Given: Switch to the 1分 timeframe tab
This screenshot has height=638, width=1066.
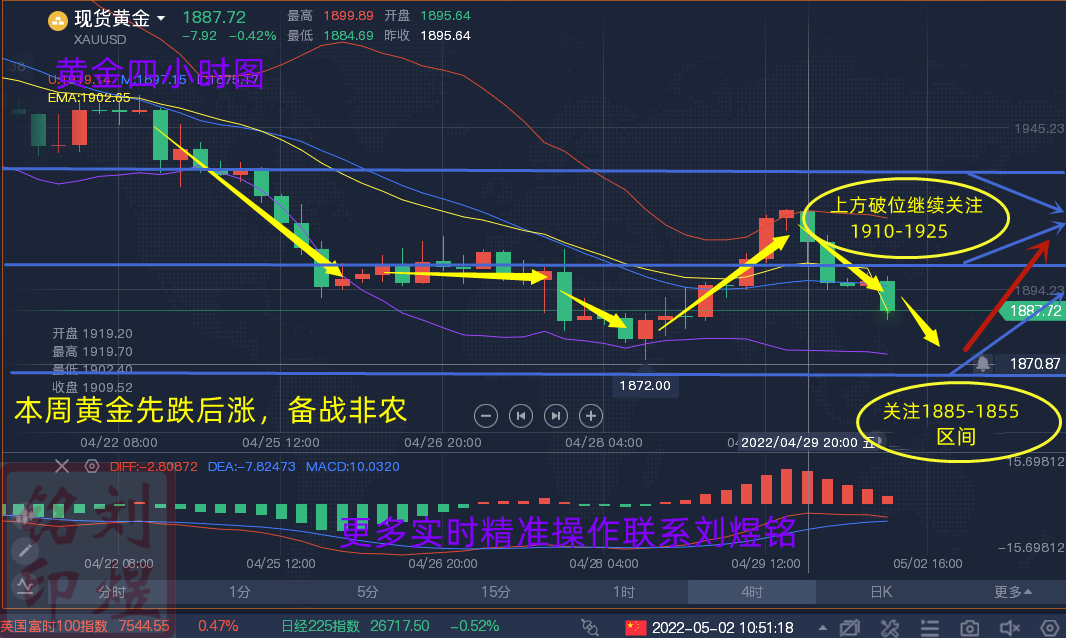Looking at the screenshot, I should click(239, 592).
